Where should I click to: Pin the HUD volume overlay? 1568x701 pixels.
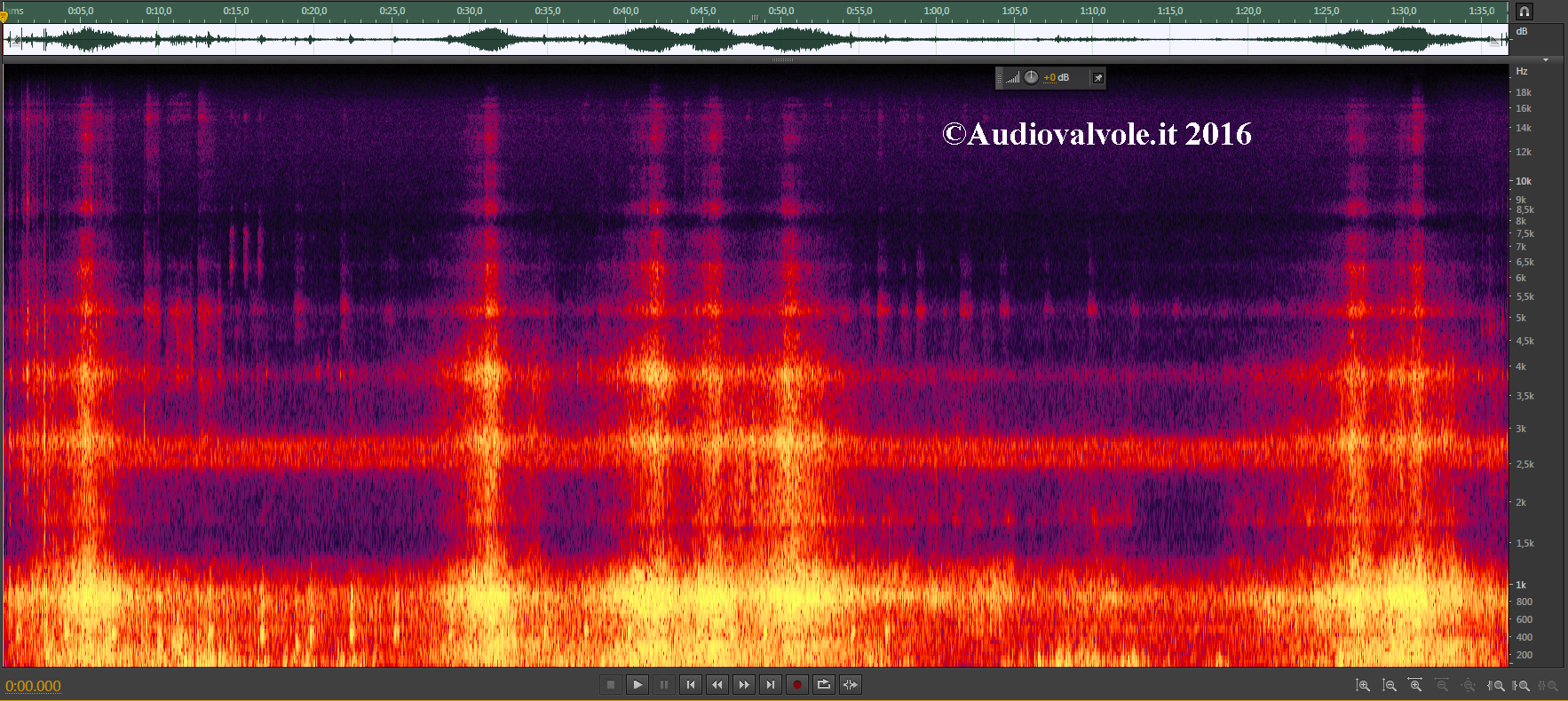pos(1098,78)
